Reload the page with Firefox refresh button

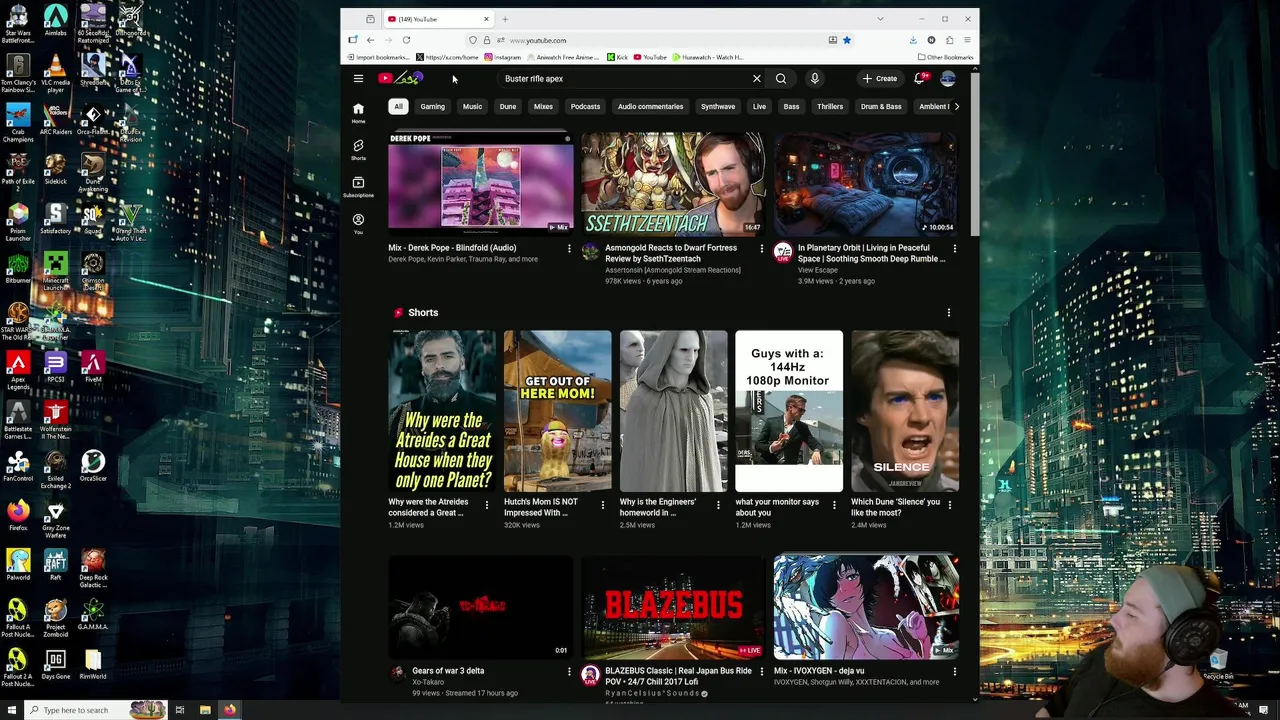pos(406,40)
